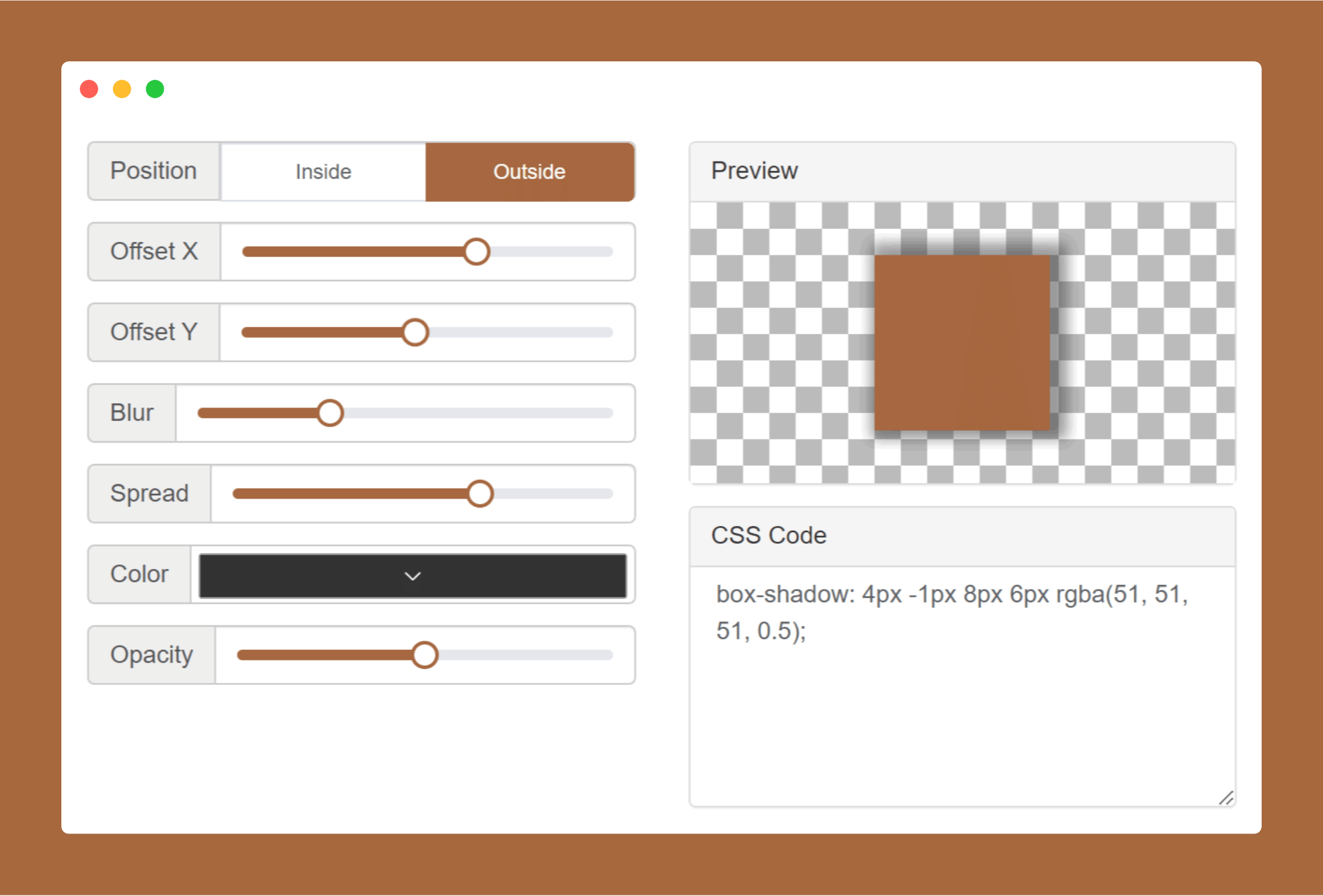Click the green maximize window button
1323x896 pixels.
(155, 89)
